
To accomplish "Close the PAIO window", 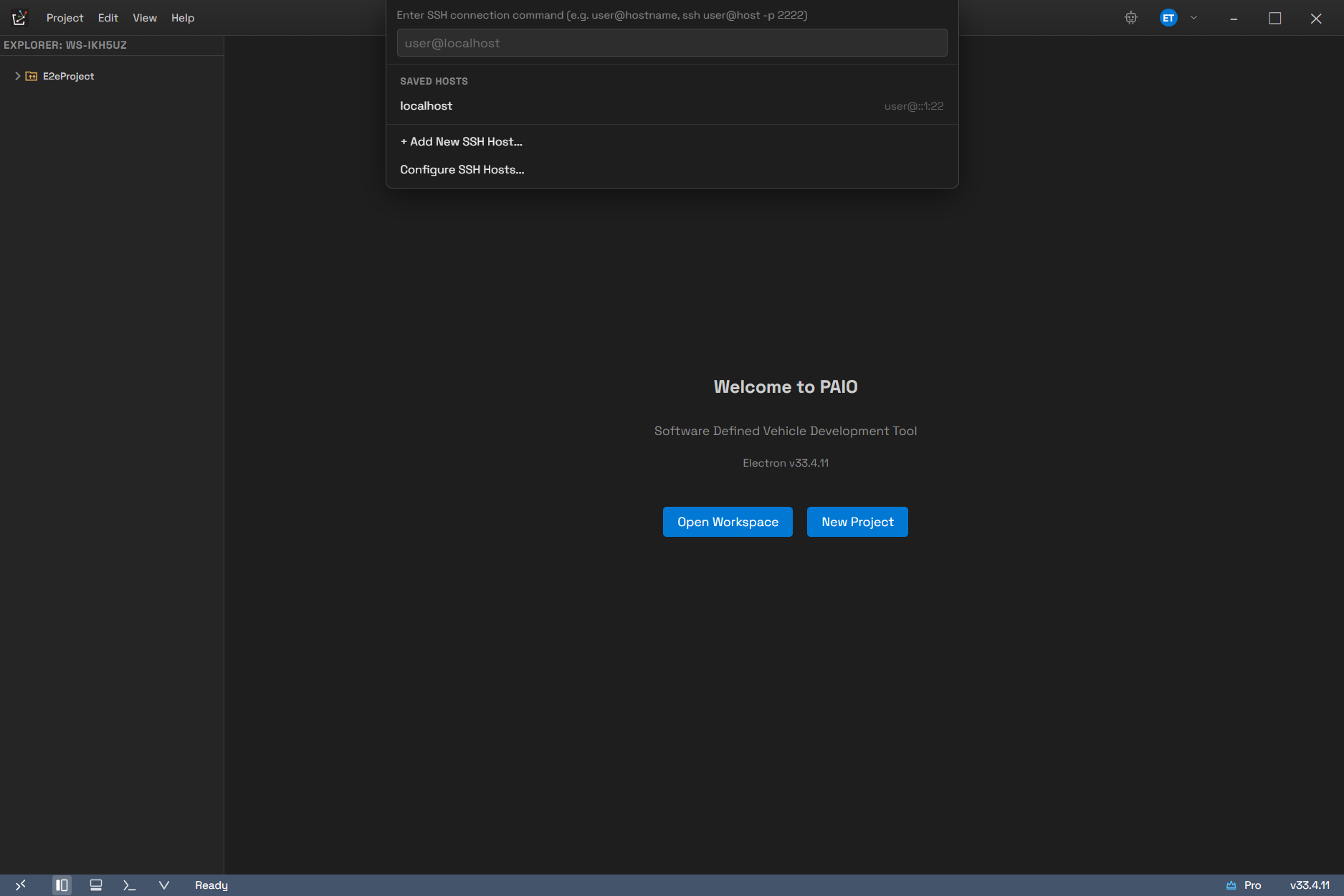I will pos(1316,18).
